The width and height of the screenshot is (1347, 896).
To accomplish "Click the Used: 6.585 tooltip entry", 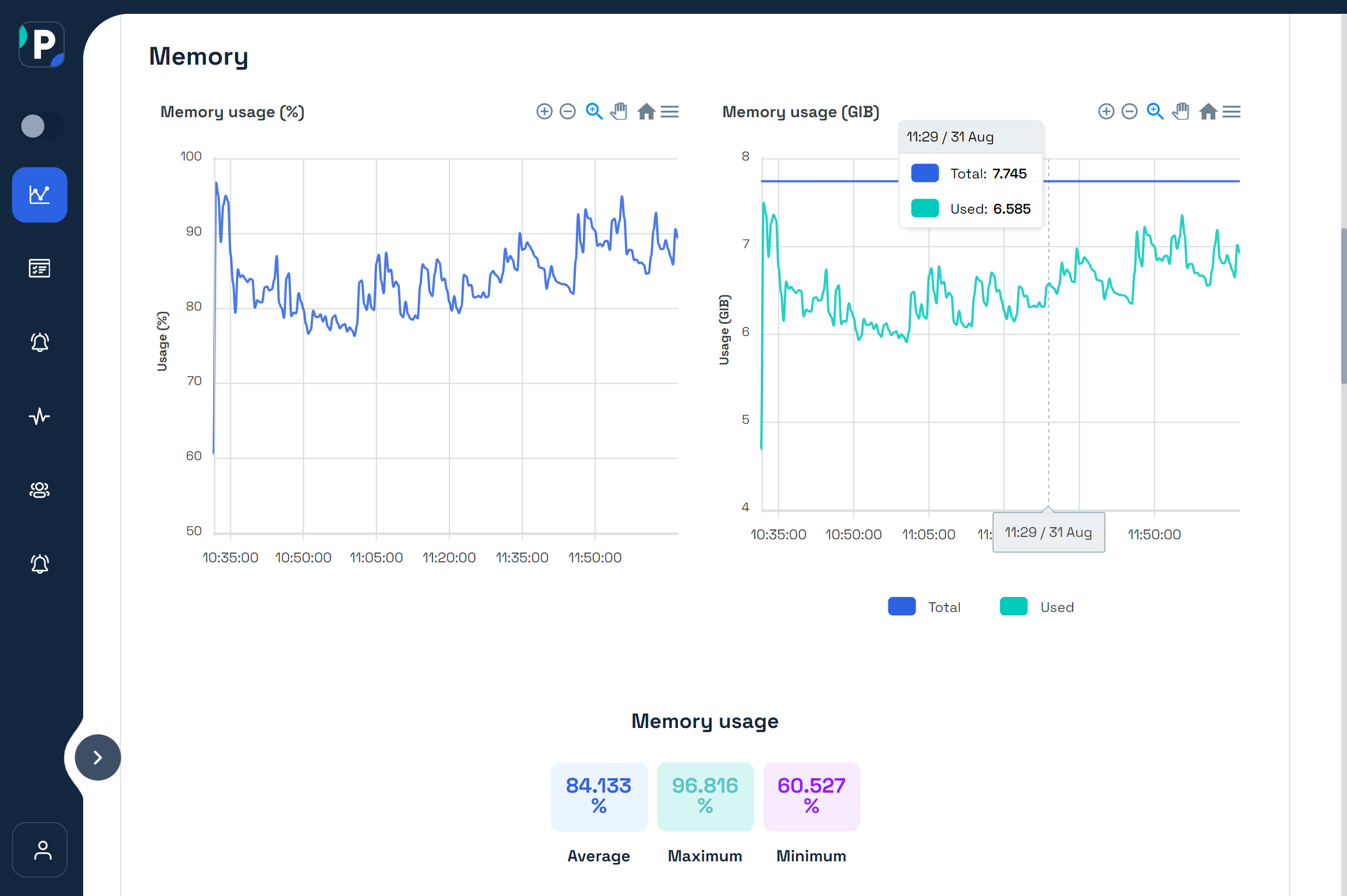I will (x=970, y=209).
